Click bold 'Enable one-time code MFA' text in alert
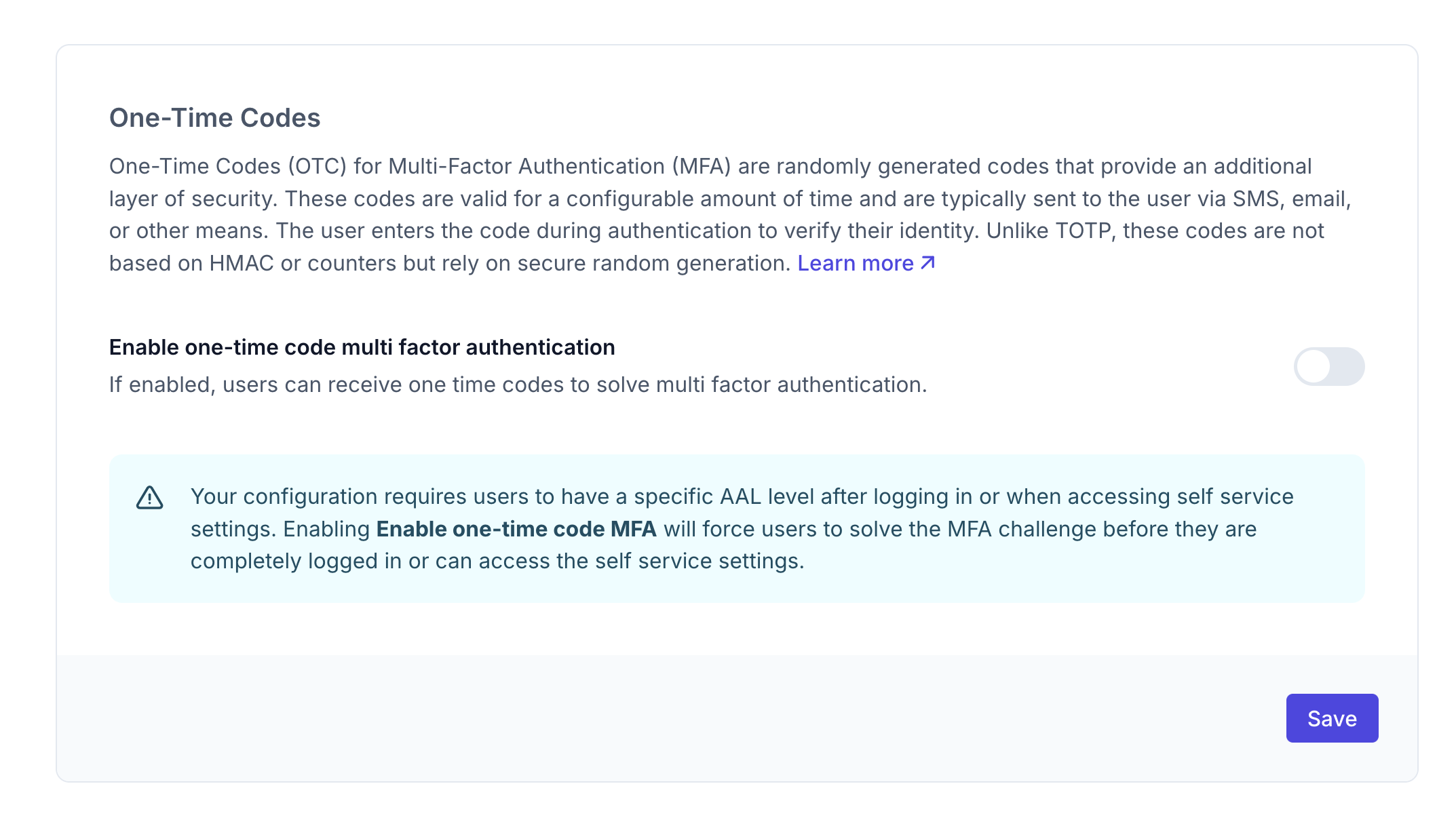The image size is (1456, 826). point(516,529)
